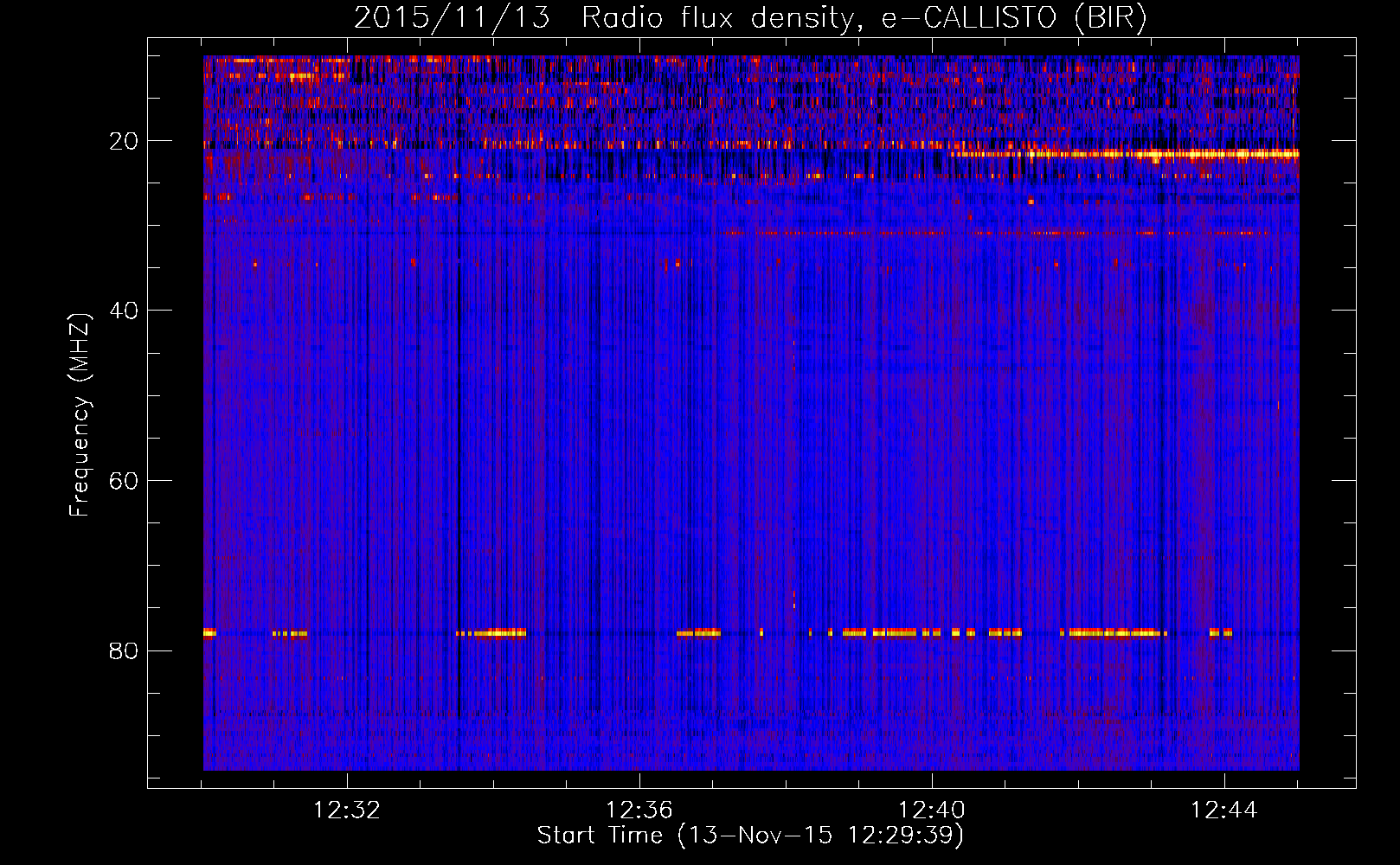Screen dimensions: 1400x865
Task: Click the y-axis tick label '40'
Action: click(x=125, y=311)
